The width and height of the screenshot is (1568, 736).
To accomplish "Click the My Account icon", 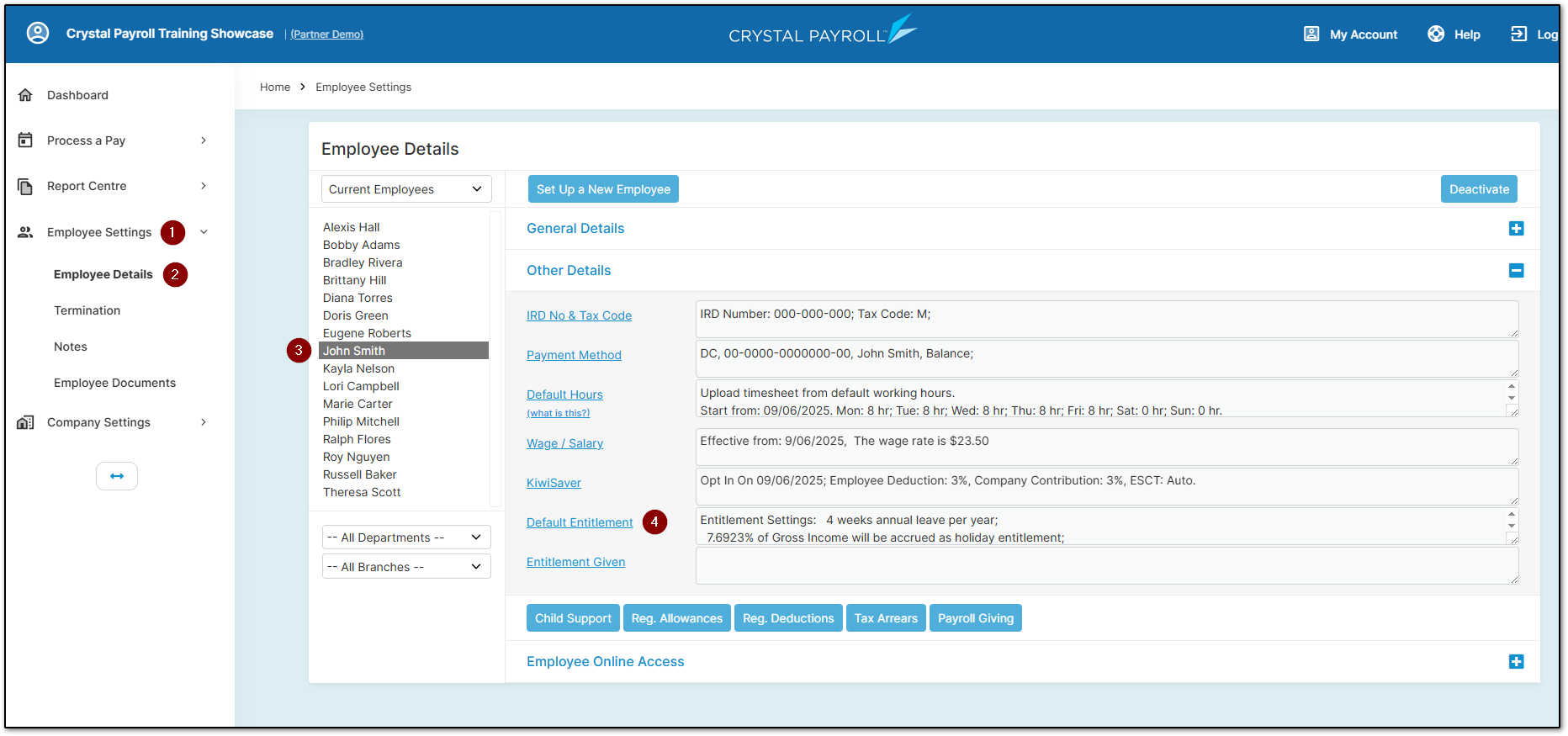I will [x=1311, y=34].
